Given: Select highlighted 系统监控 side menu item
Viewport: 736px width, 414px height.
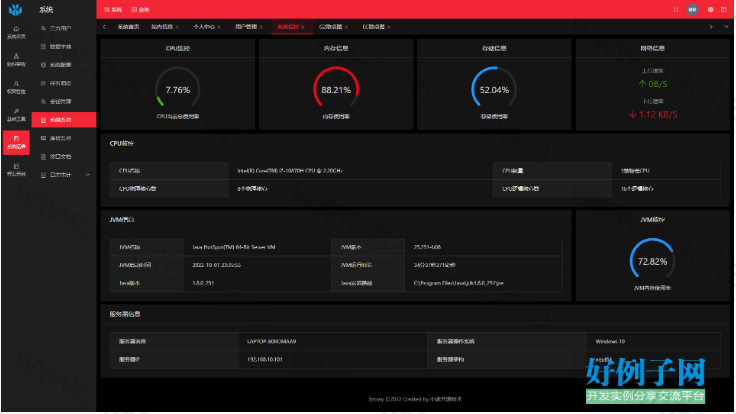Looking at the screenshot, I should click(64, 120).
